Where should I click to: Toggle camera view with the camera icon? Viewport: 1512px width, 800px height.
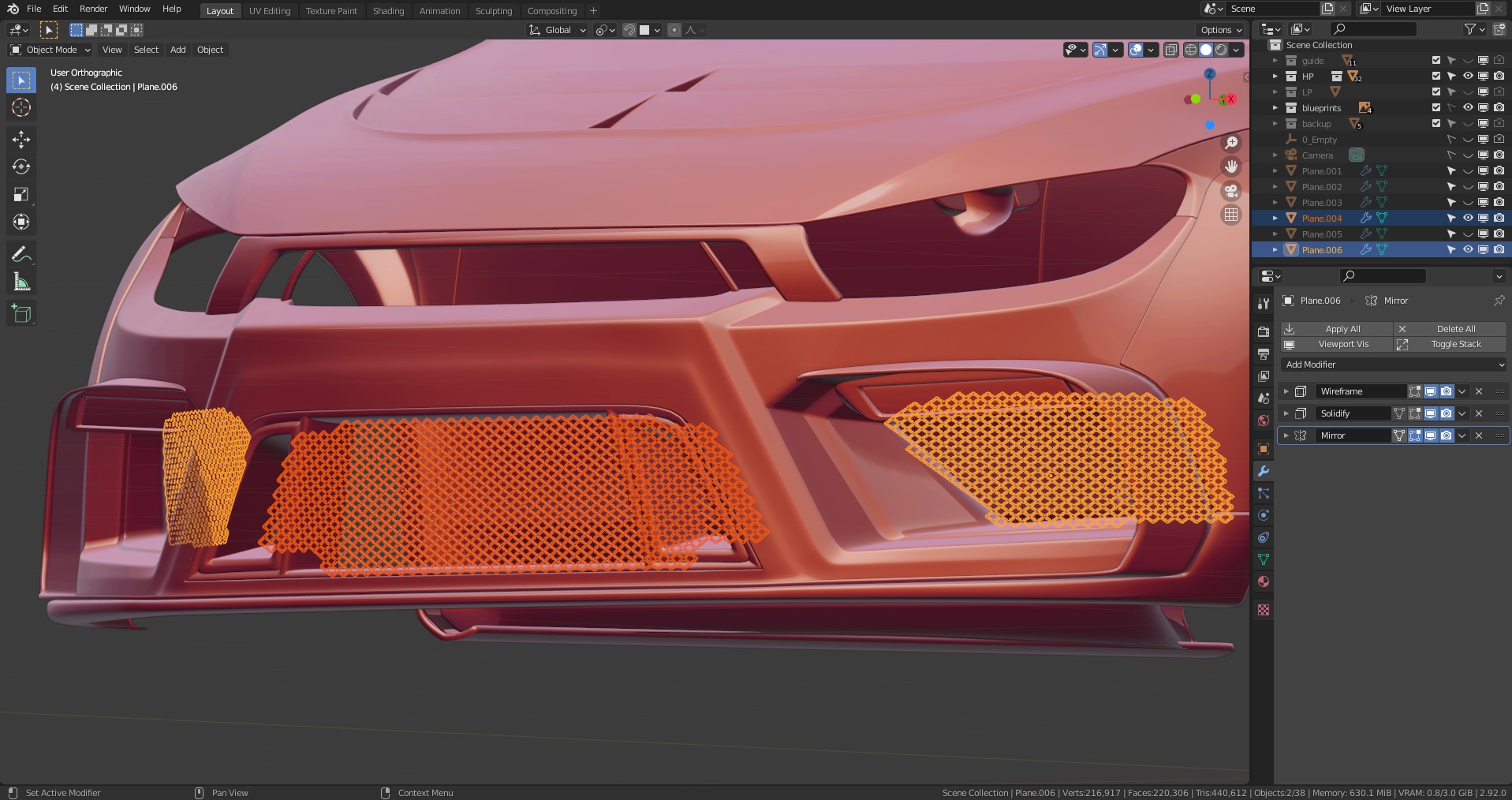tap(1230, 191)
